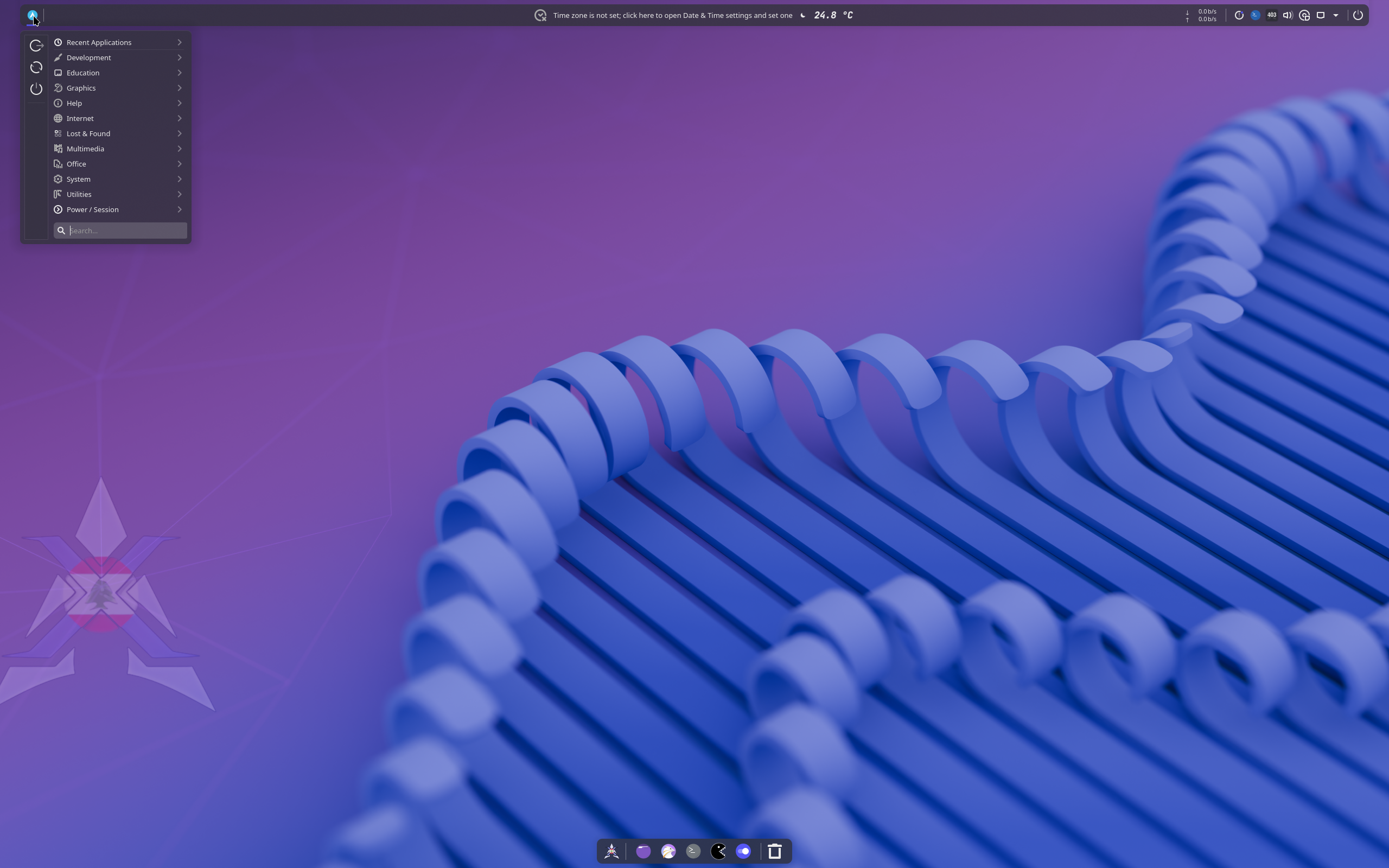This screenshot has width=1389, height=868.
Task: Launch the Pacman package manager dock icon
Action: coord(718,851)
